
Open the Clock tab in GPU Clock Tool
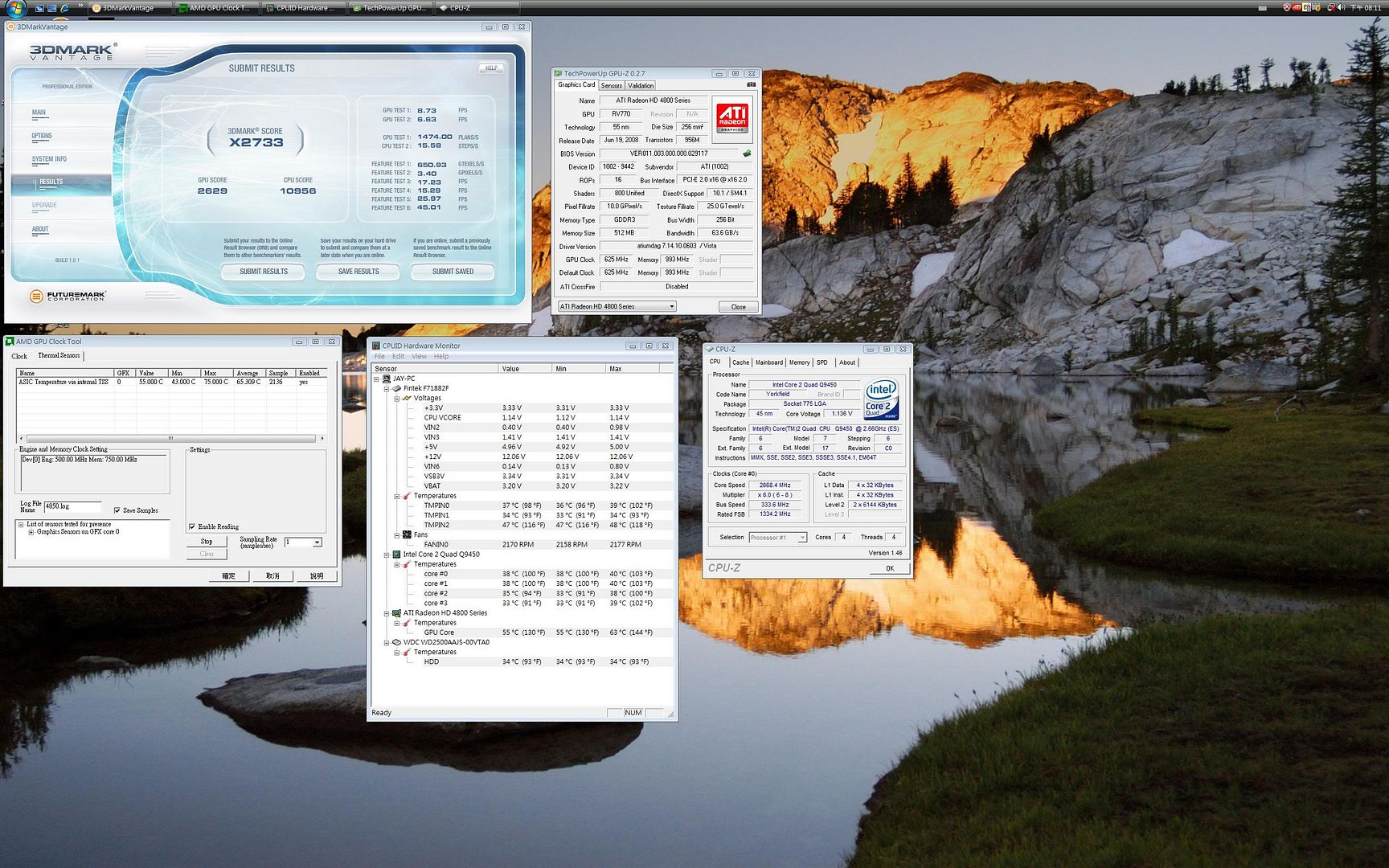(x=19, y=356)
